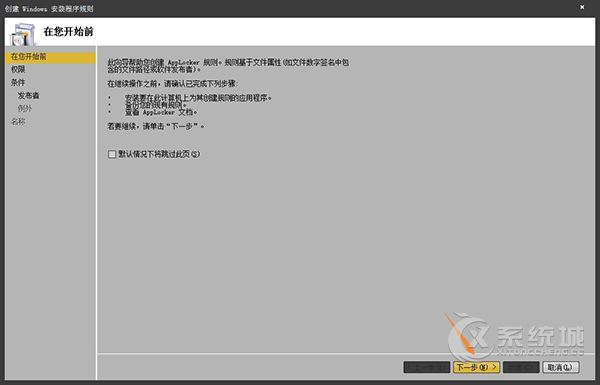Click the window title 创建 Windows 安装程序规则
The image size is (600, 385).
tap(49, 8)
